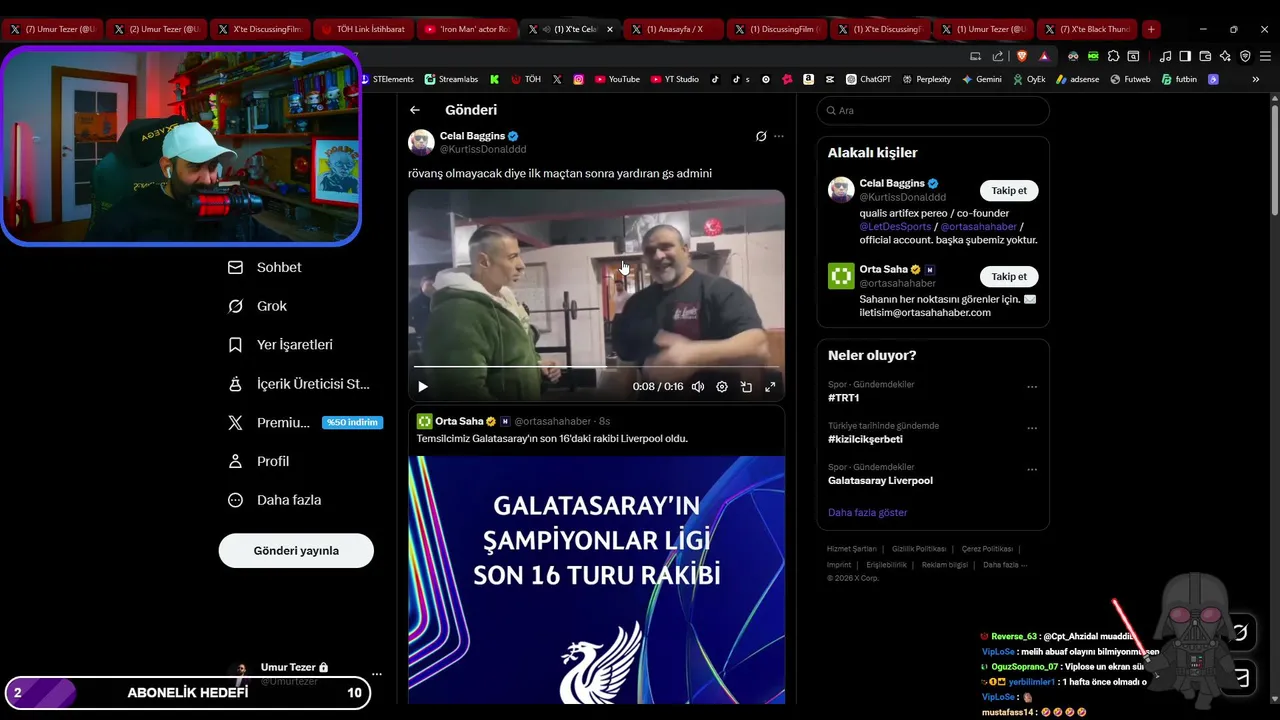Open #TRT1 trending topic

coord(844,398)
